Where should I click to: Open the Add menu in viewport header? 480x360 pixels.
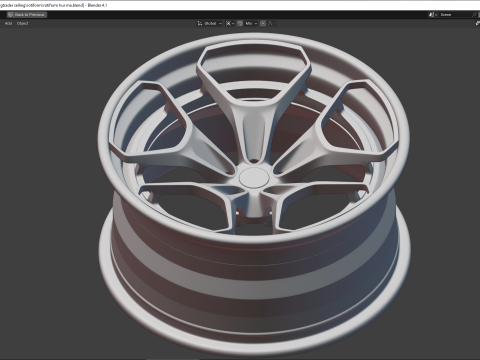coord(8,23)
